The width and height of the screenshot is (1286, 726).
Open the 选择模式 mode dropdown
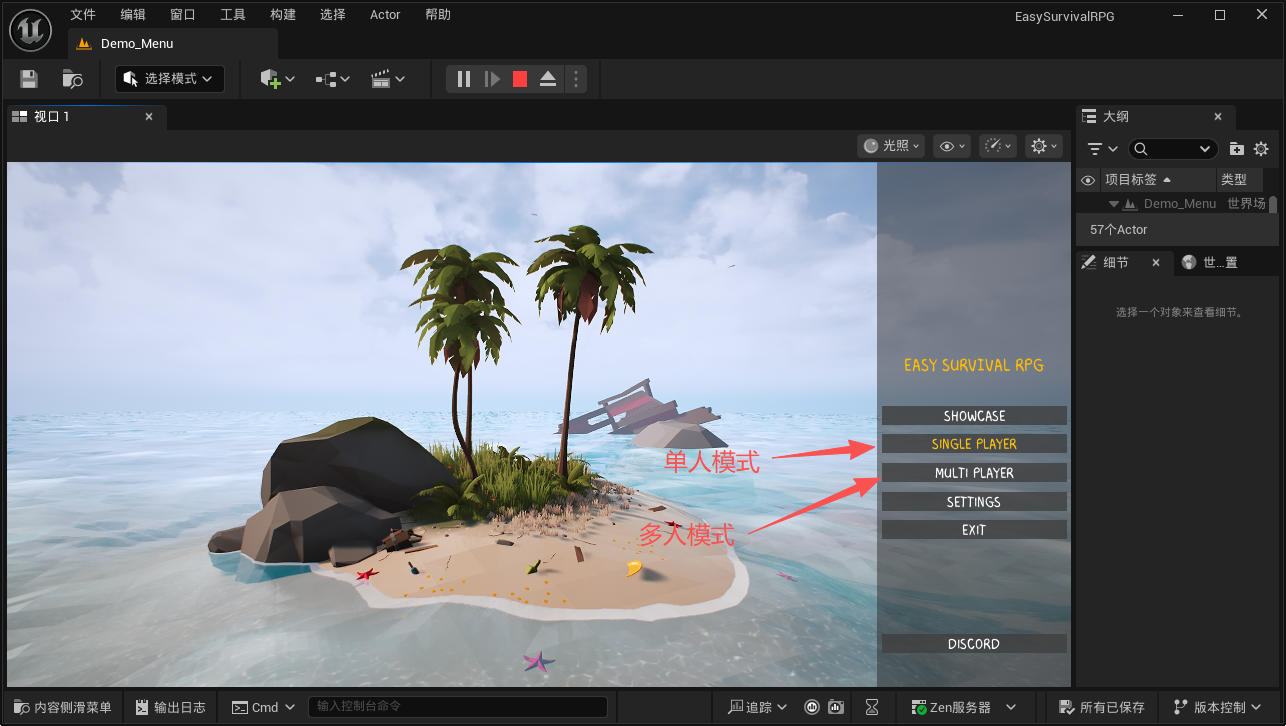tap(170, 79)
